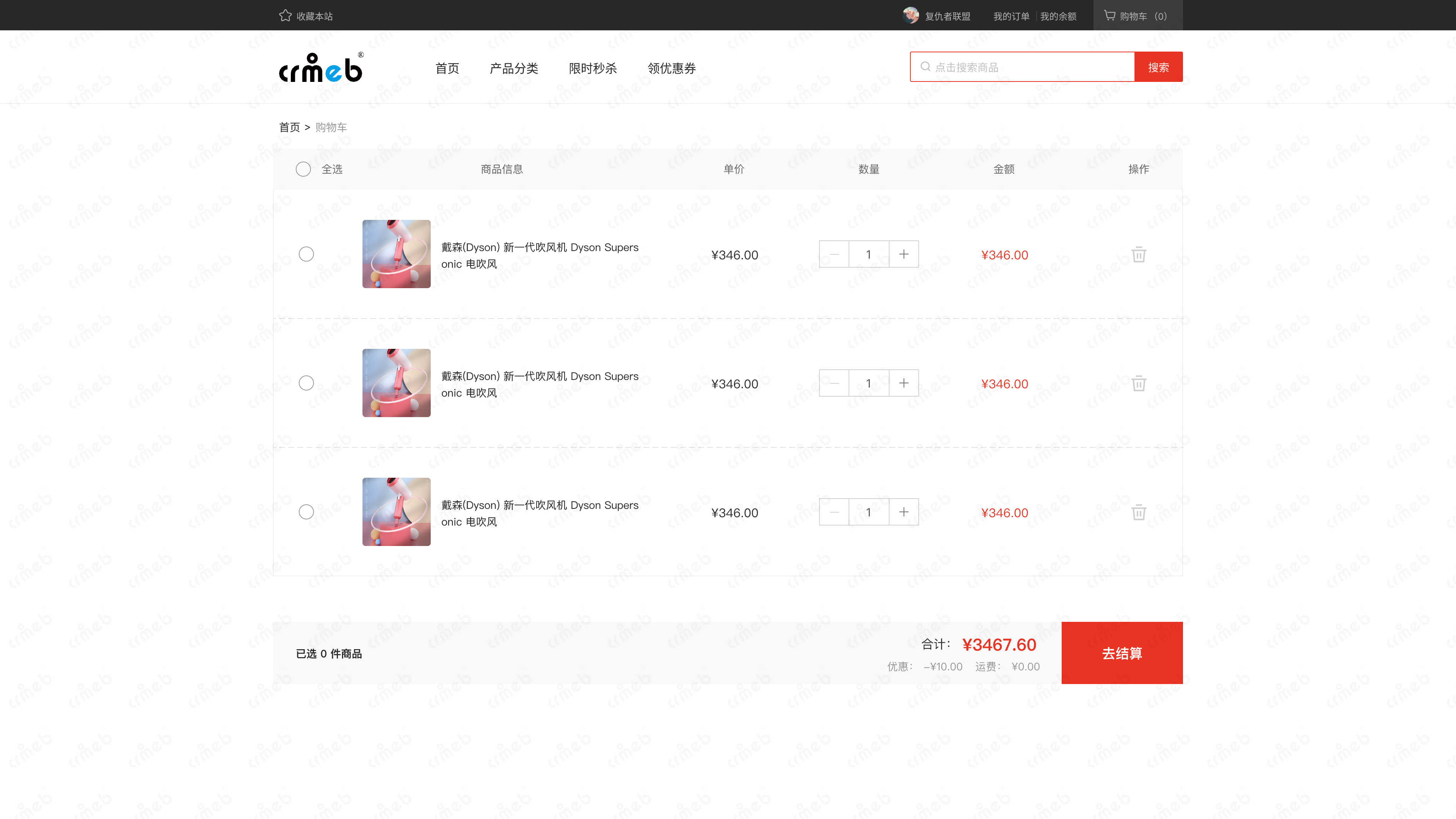Screen dimensions: 1456x819
Task: Click the crmeb logo
Action: (321, 68)
